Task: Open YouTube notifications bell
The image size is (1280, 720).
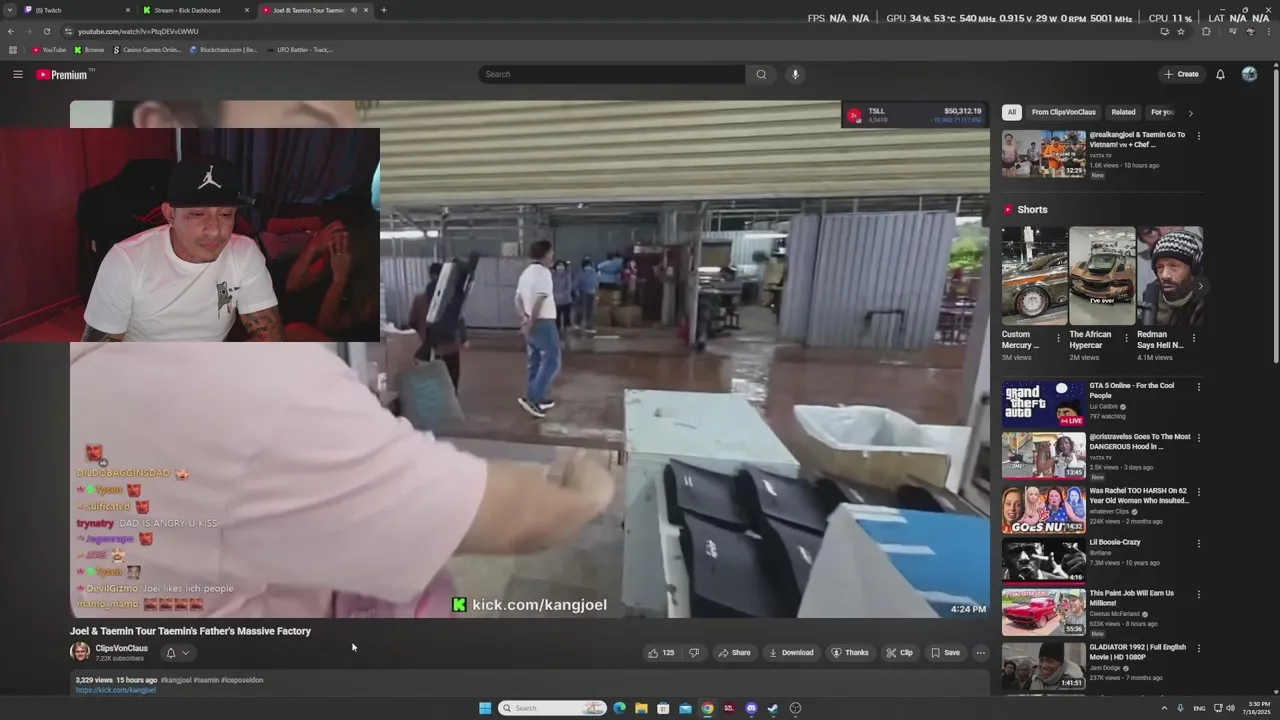Action: coord(1220,74)
